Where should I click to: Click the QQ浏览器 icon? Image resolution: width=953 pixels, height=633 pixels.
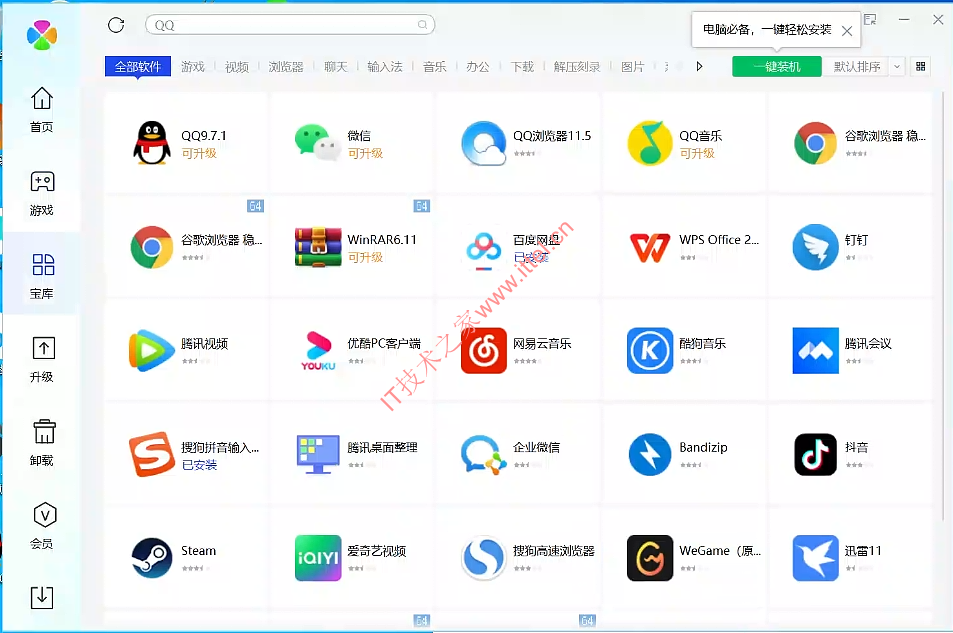coord(484,143)
